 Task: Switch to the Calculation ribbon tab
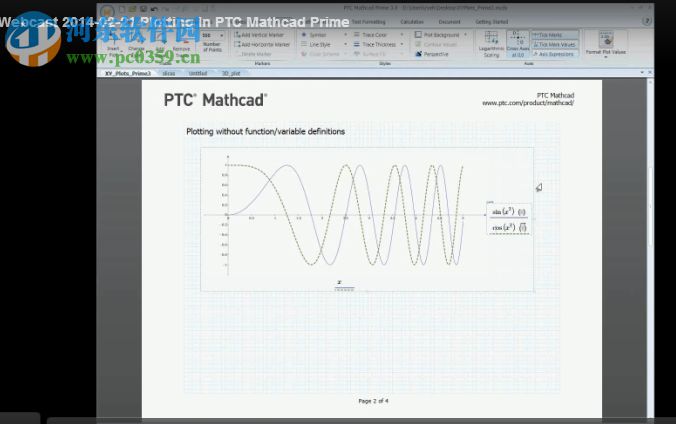coord(412,22)
